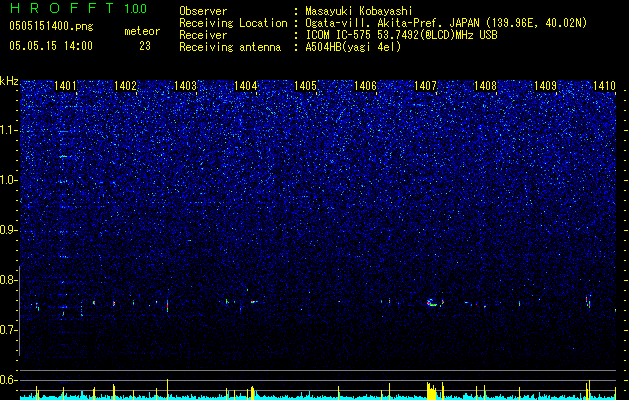Click the Receiver field label
The width and height of the screenshot is (629, 400).
point(203,35)
